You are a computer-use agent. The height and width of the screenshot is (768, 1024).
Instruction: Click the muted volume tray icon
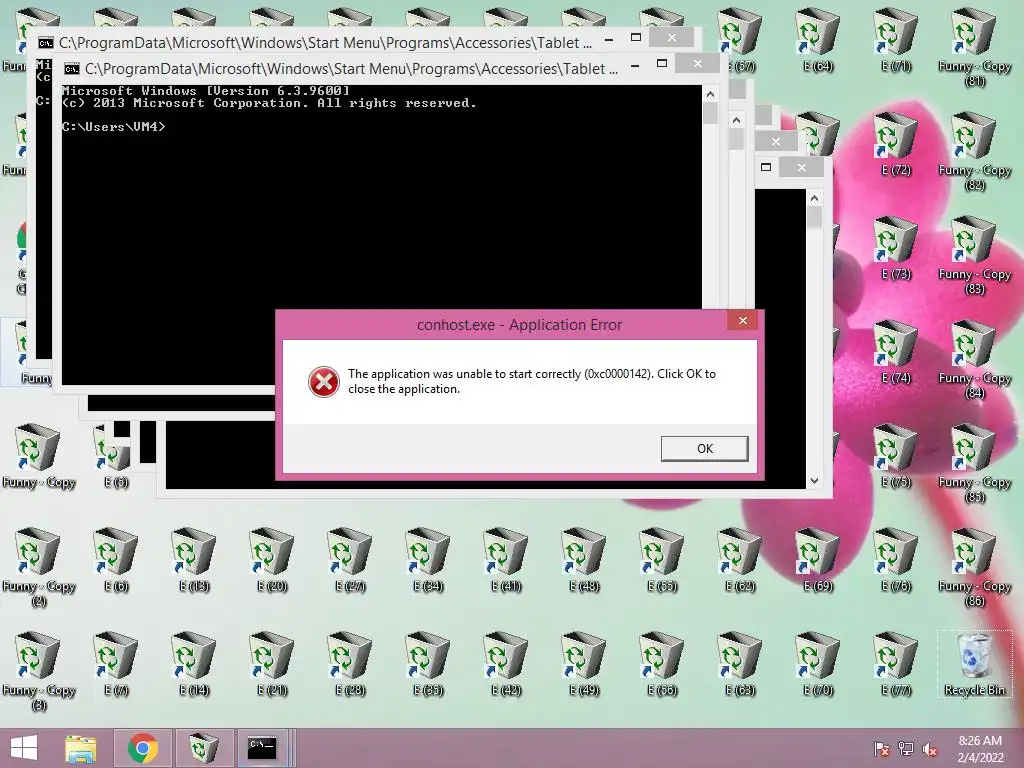pyautogui.click(x=930, y=749)
